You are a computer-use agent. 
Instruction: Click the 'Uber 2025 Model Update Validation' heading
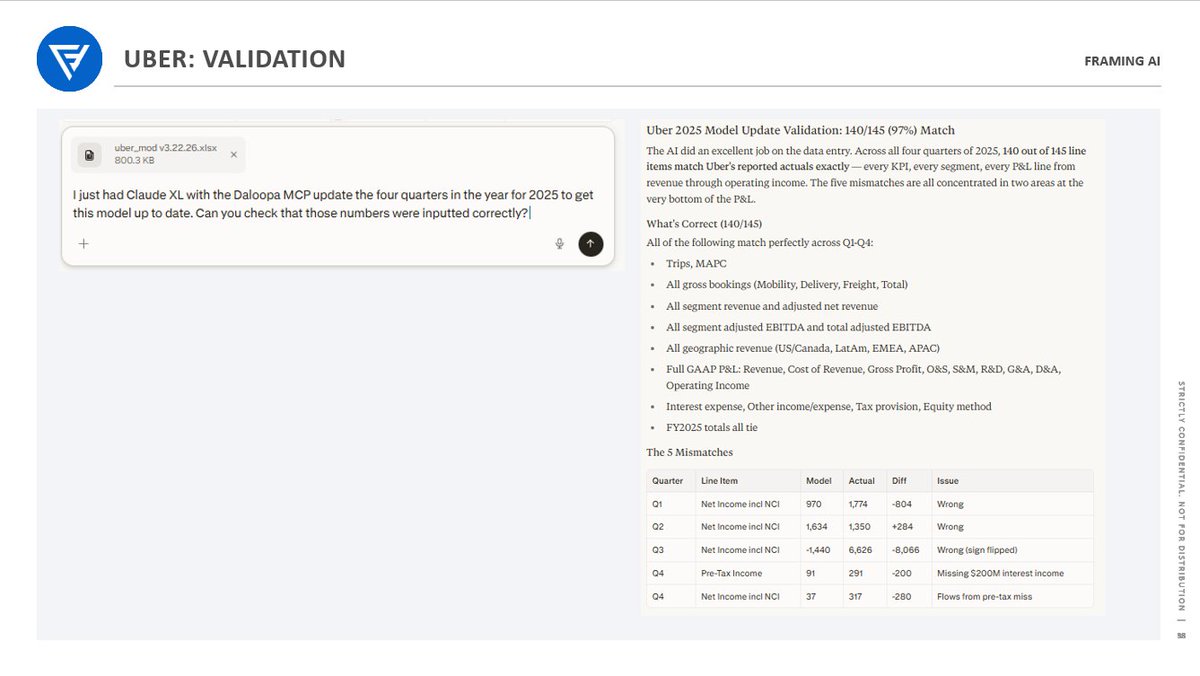coord(800,130)
